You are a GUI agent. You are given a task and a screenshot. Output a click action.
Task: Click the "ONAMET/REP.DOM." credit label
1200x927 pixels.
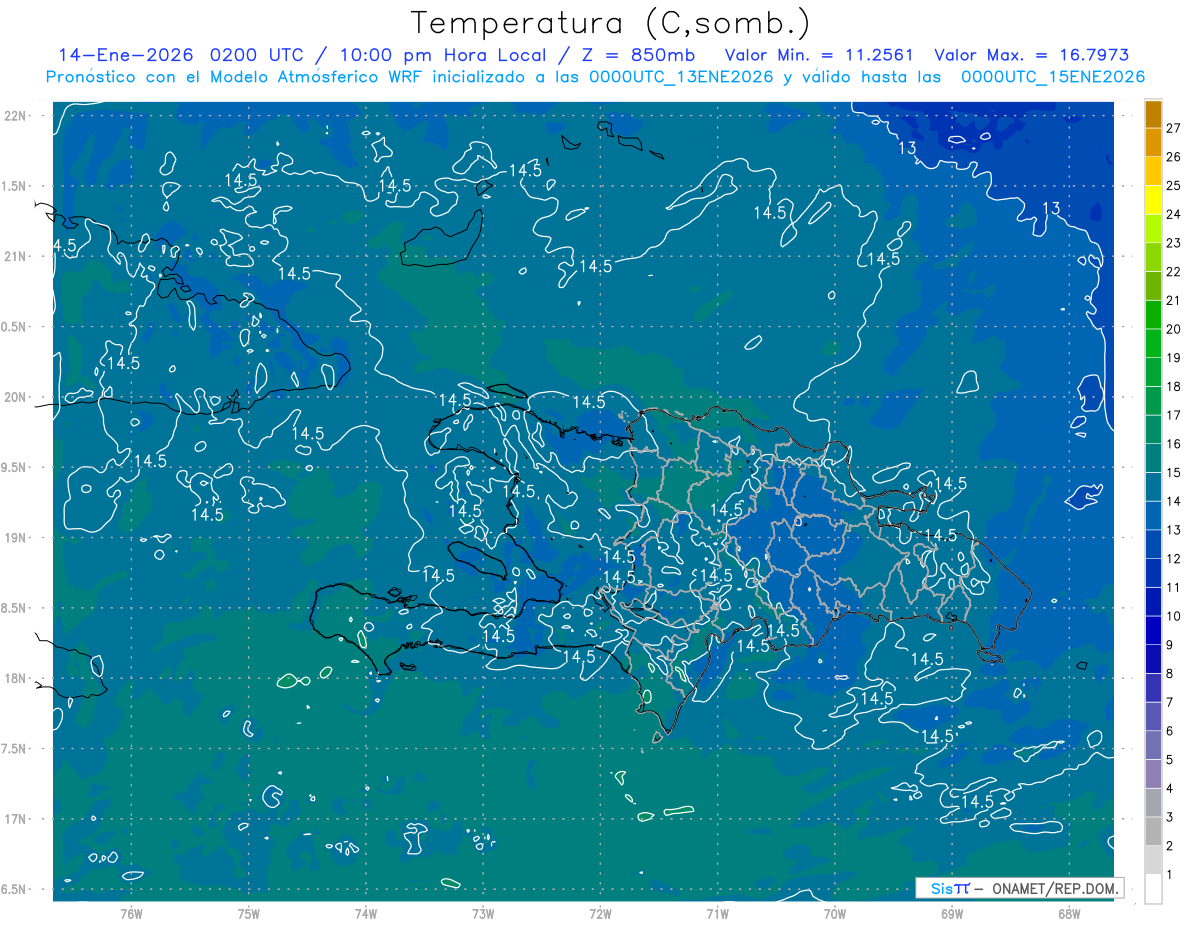click(x=1054, y=888)
